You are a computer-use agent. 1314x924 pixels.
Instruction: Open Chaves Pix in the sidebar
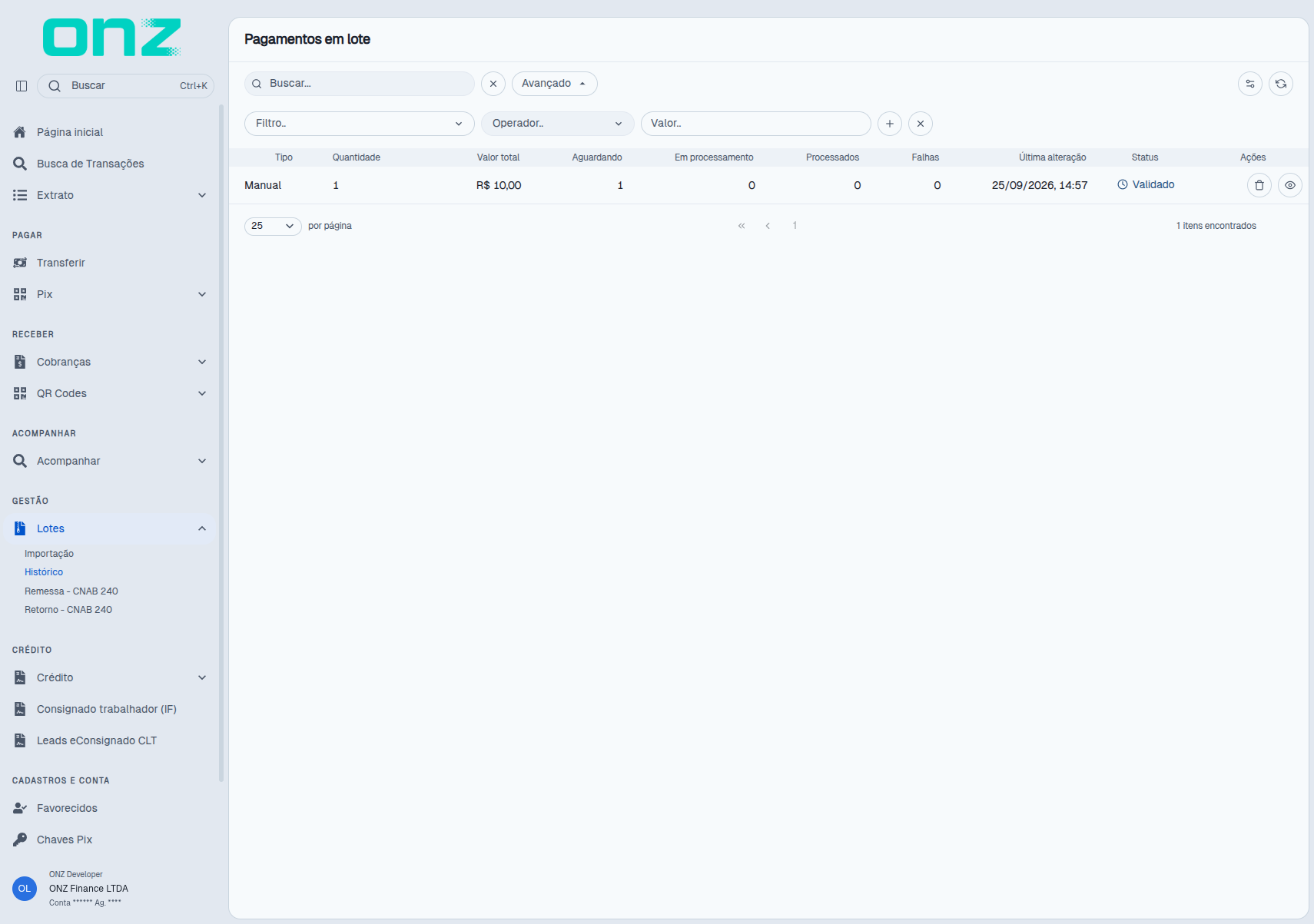coord(110,840)
